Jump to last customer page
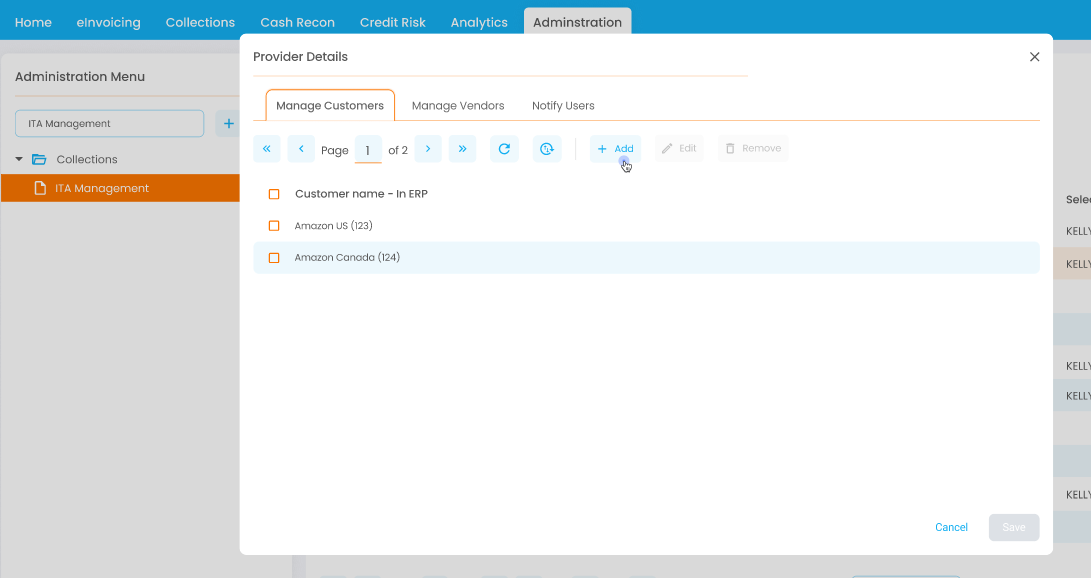This screenshot has height=578, width=1091. (463, 149)
